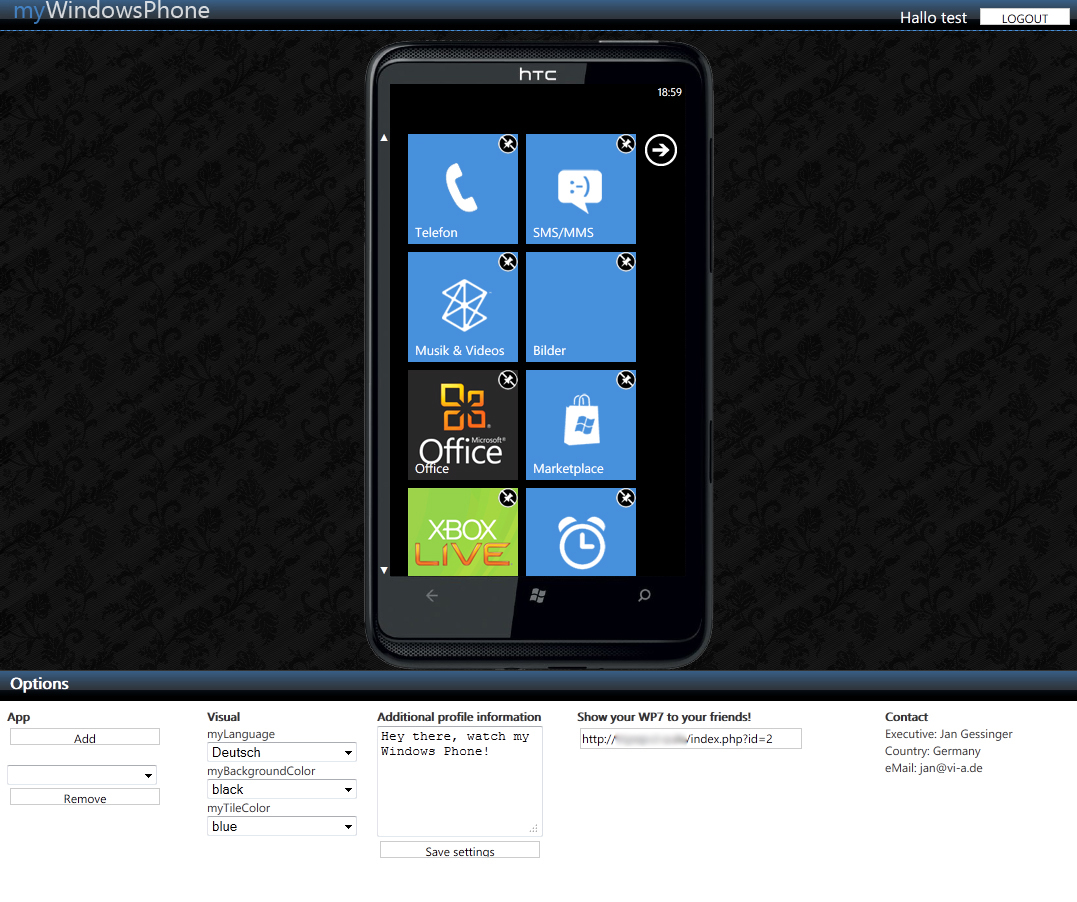Click the resize grip of profile text area

click(534, 828)
